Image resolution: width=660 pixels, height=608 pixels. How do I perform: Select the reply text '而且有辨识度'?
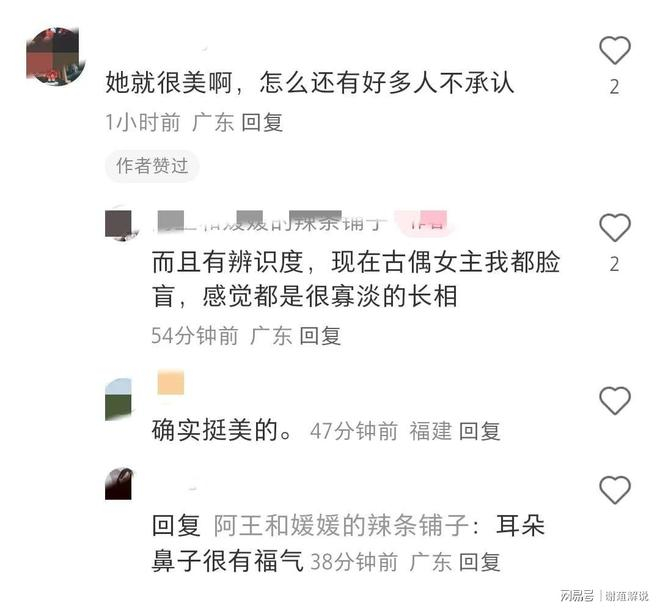(227, 262)
